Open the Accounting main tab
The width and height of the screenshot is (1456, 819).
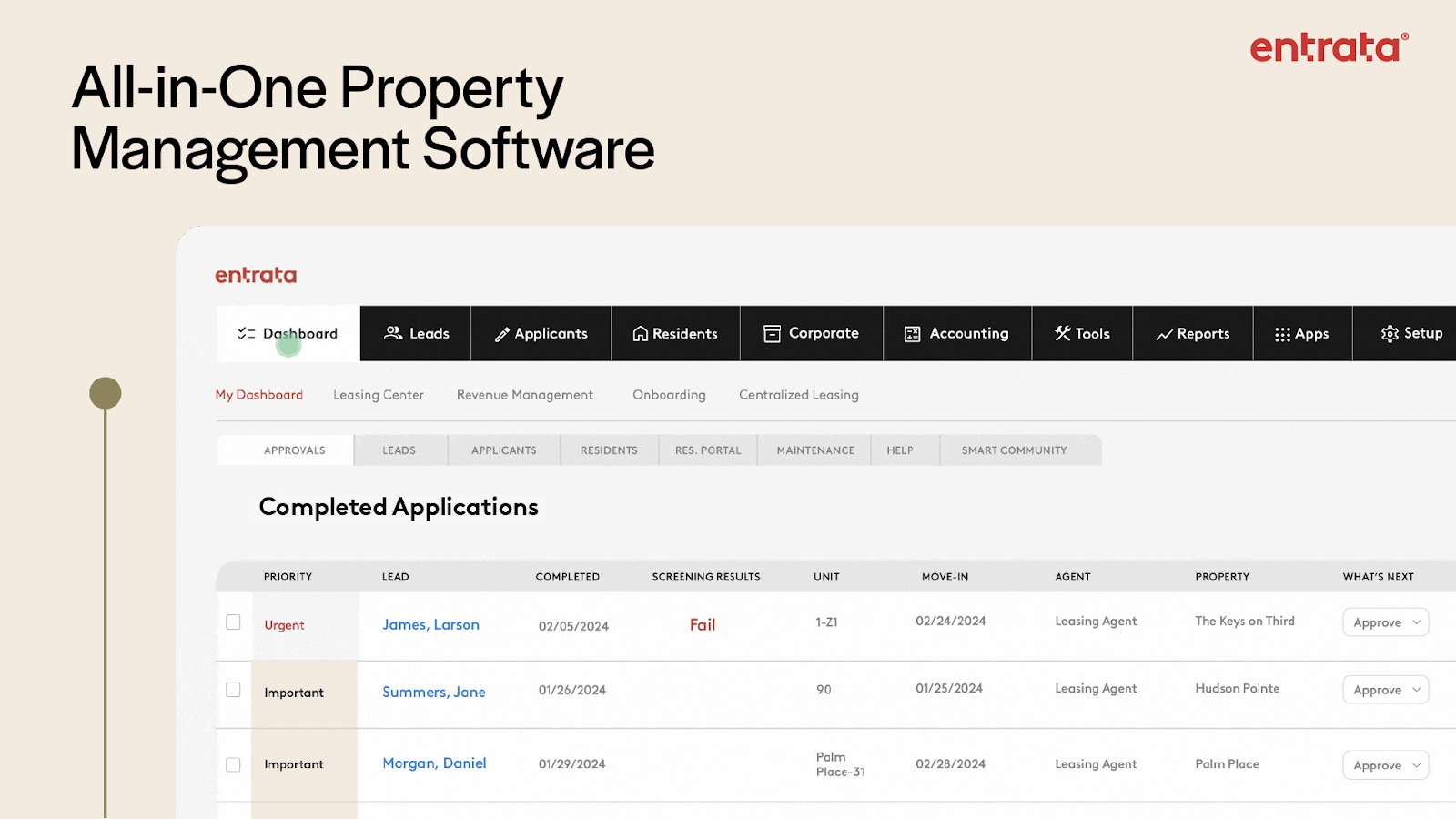coord(957,333)
